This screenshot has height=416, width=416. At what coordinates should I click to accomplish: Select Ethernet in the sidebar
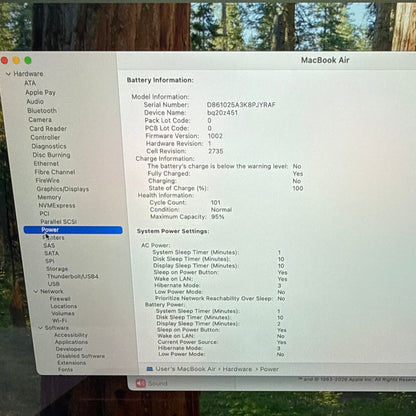click(46, 163)
